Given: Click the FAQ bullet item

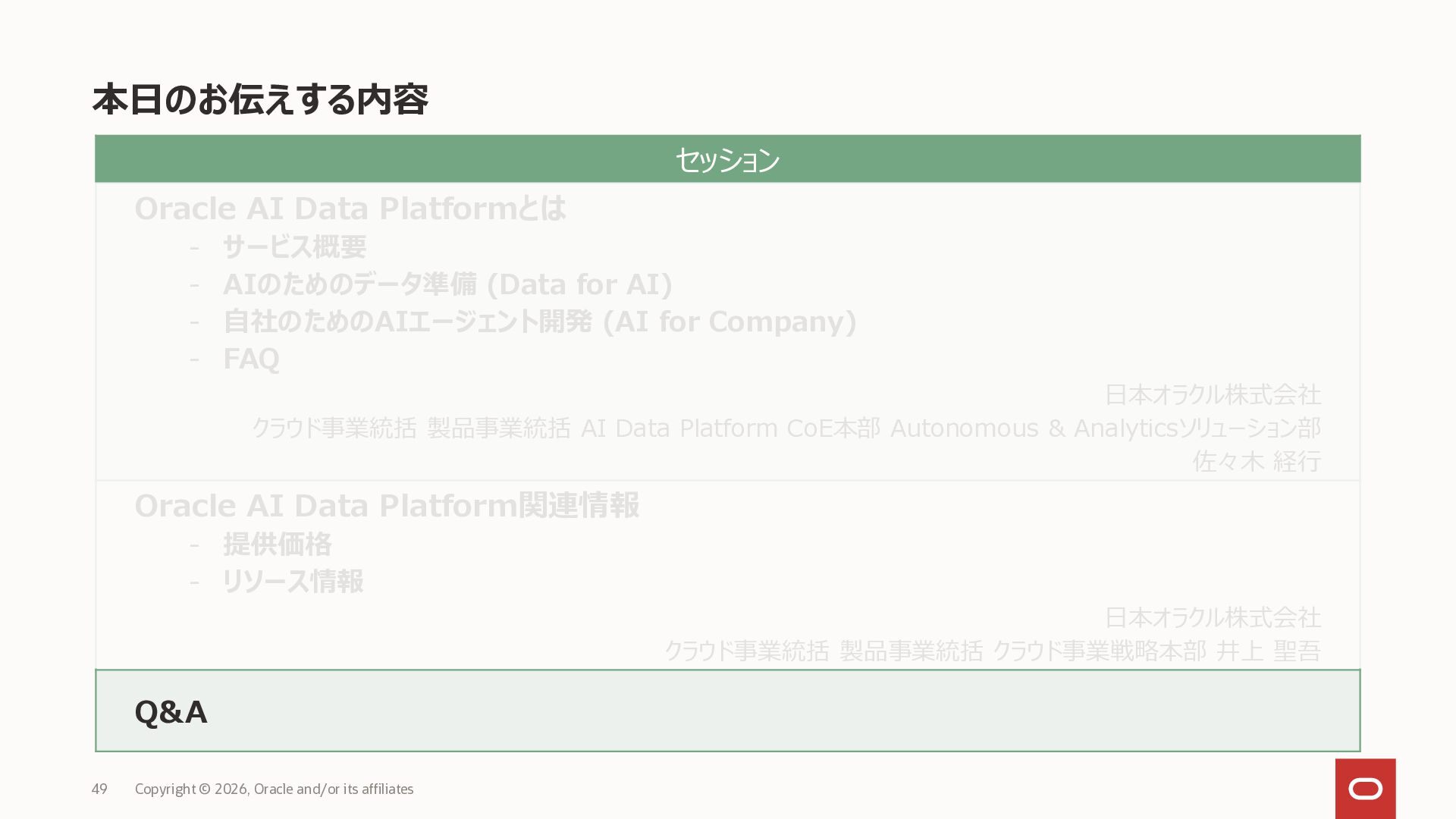Looking at the screenshot, I should tap(251, 359).
